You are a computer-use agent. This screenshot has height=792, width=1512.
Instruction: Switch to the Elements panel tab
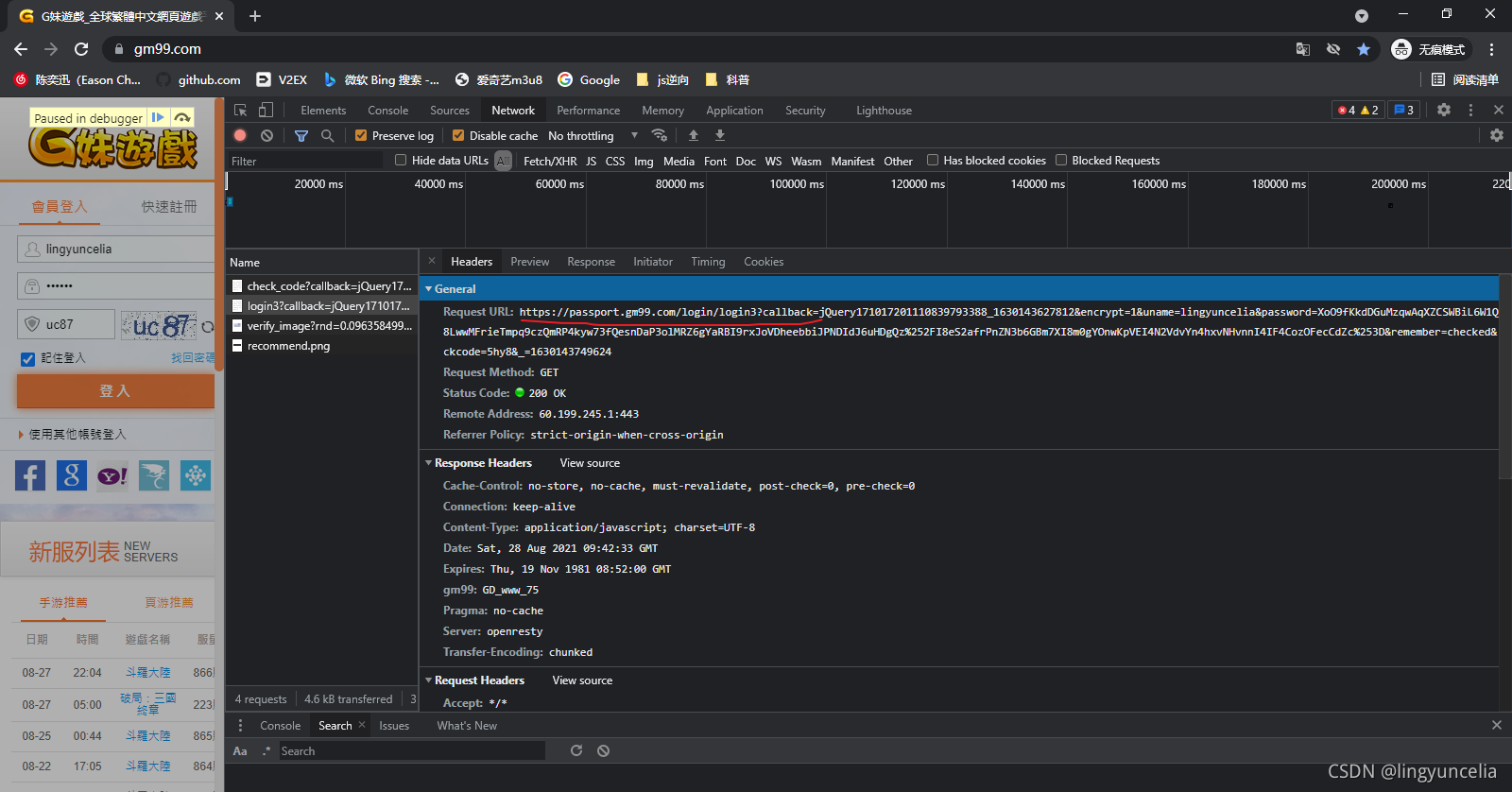pyautogui.click(x=323, y=110)
